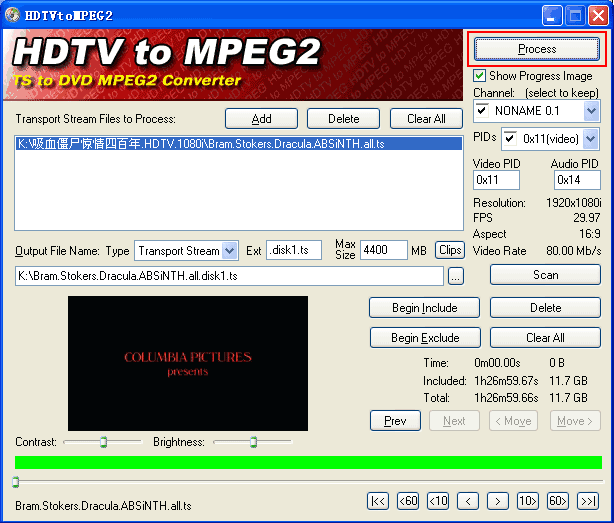Click the Max Size field showing 4400
Screen dimensions: 614x523
click(x=384, y=250)
